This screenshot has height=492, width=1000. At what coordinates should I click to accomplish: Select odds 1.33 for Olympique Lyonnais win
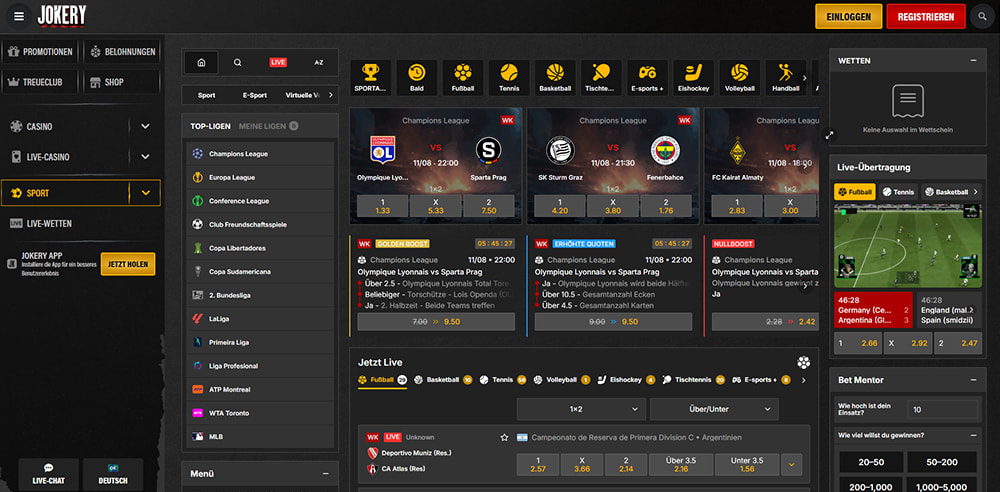point(383,206)
